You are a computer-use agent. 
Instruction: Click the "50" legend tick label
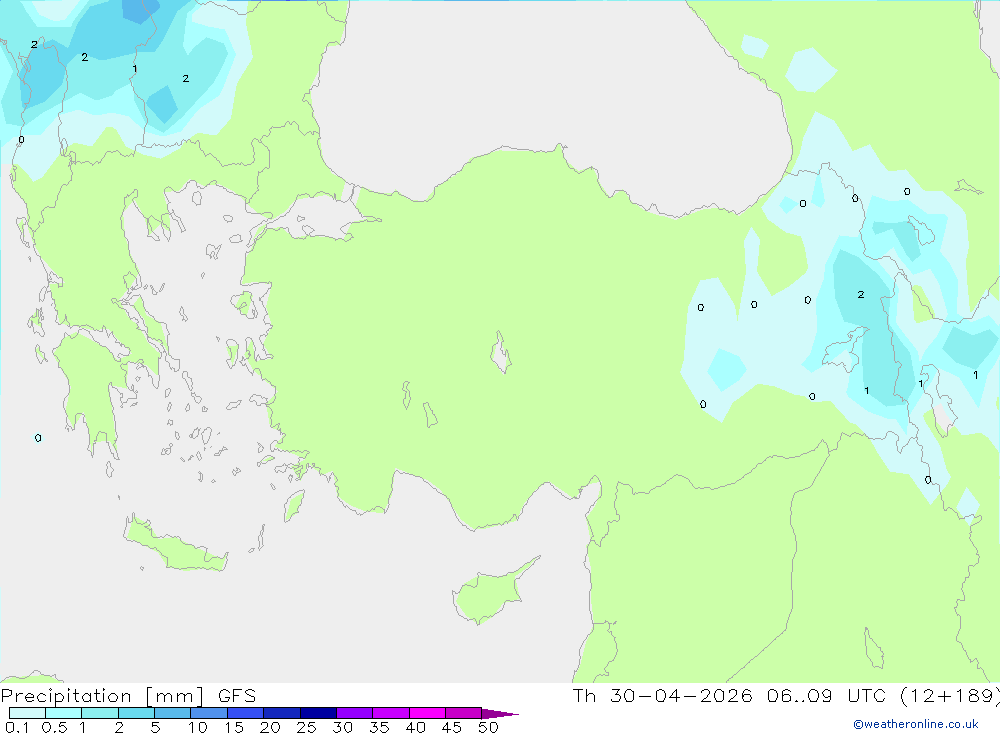click(489, 727)
